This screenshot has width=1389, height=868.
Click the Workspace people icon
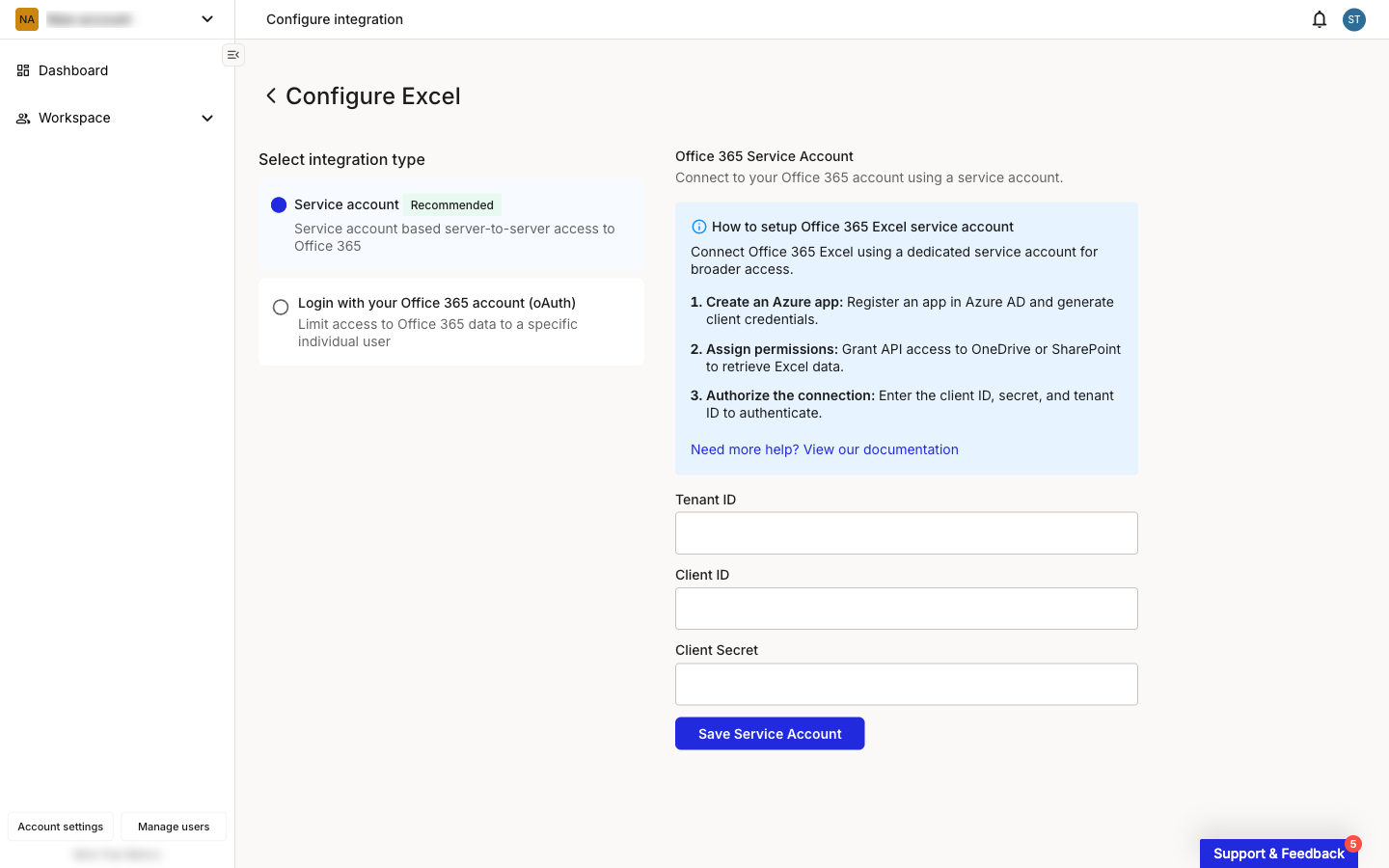tap(23, 118)
